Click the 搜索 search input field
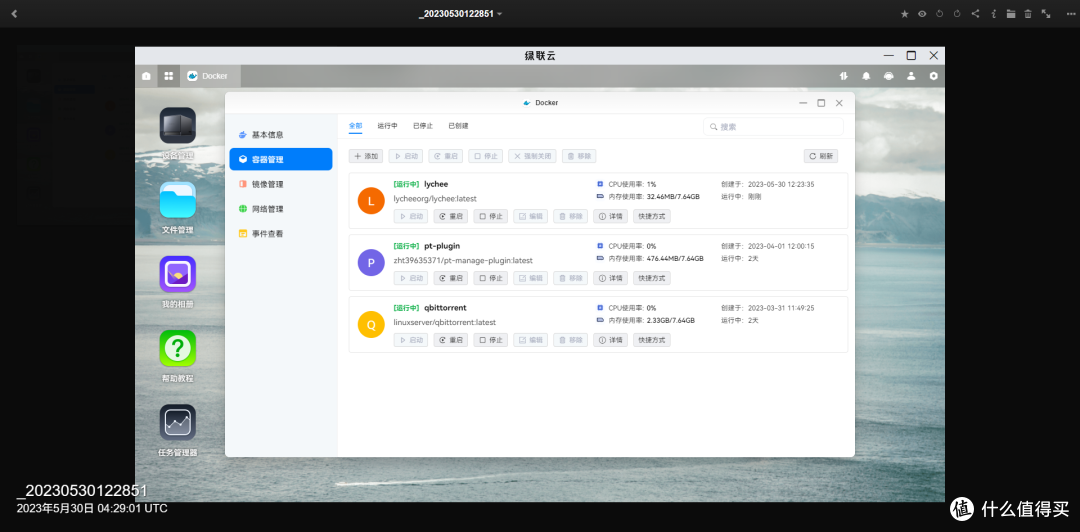 773,127
